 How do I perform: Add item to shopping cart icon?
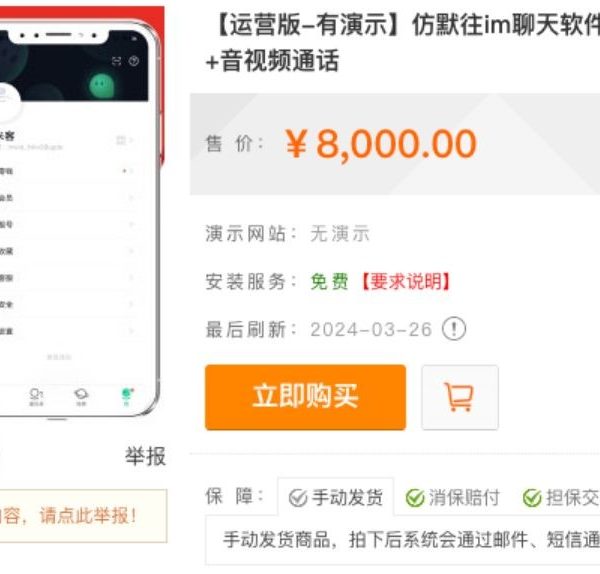click(x=460, y=397)
